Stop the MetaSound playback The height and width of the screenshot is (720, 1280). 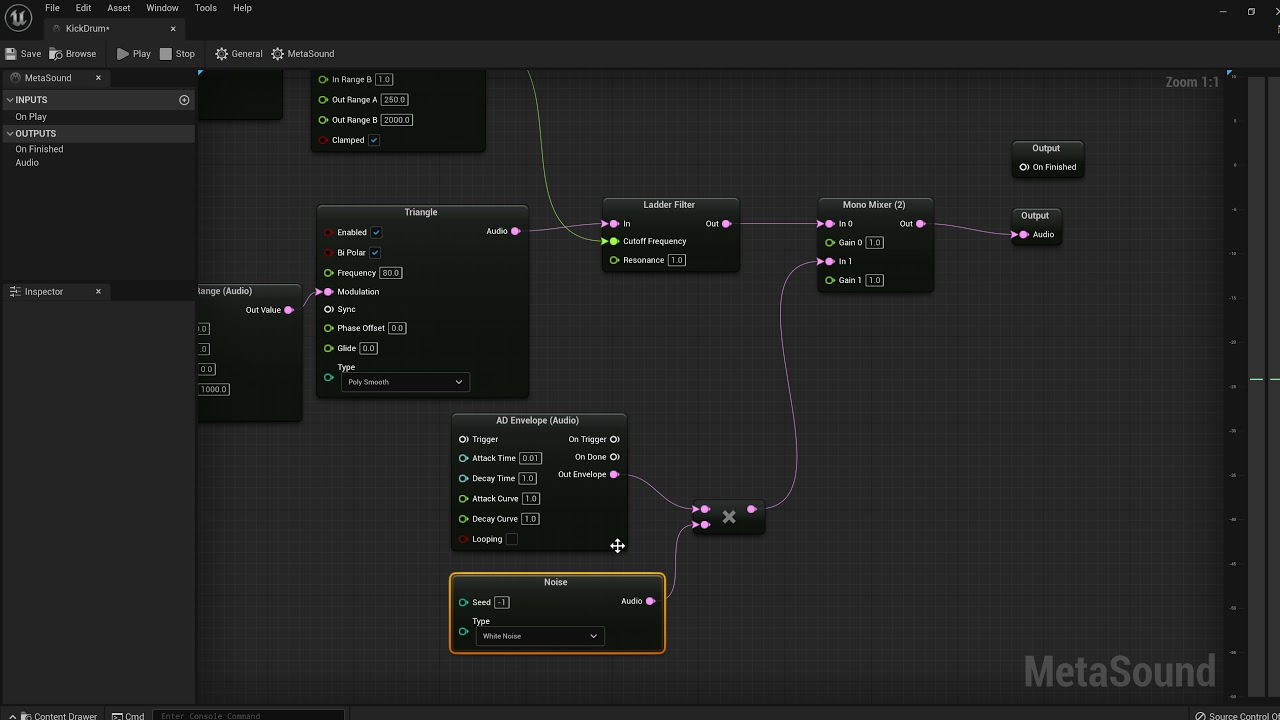point(177,54)
